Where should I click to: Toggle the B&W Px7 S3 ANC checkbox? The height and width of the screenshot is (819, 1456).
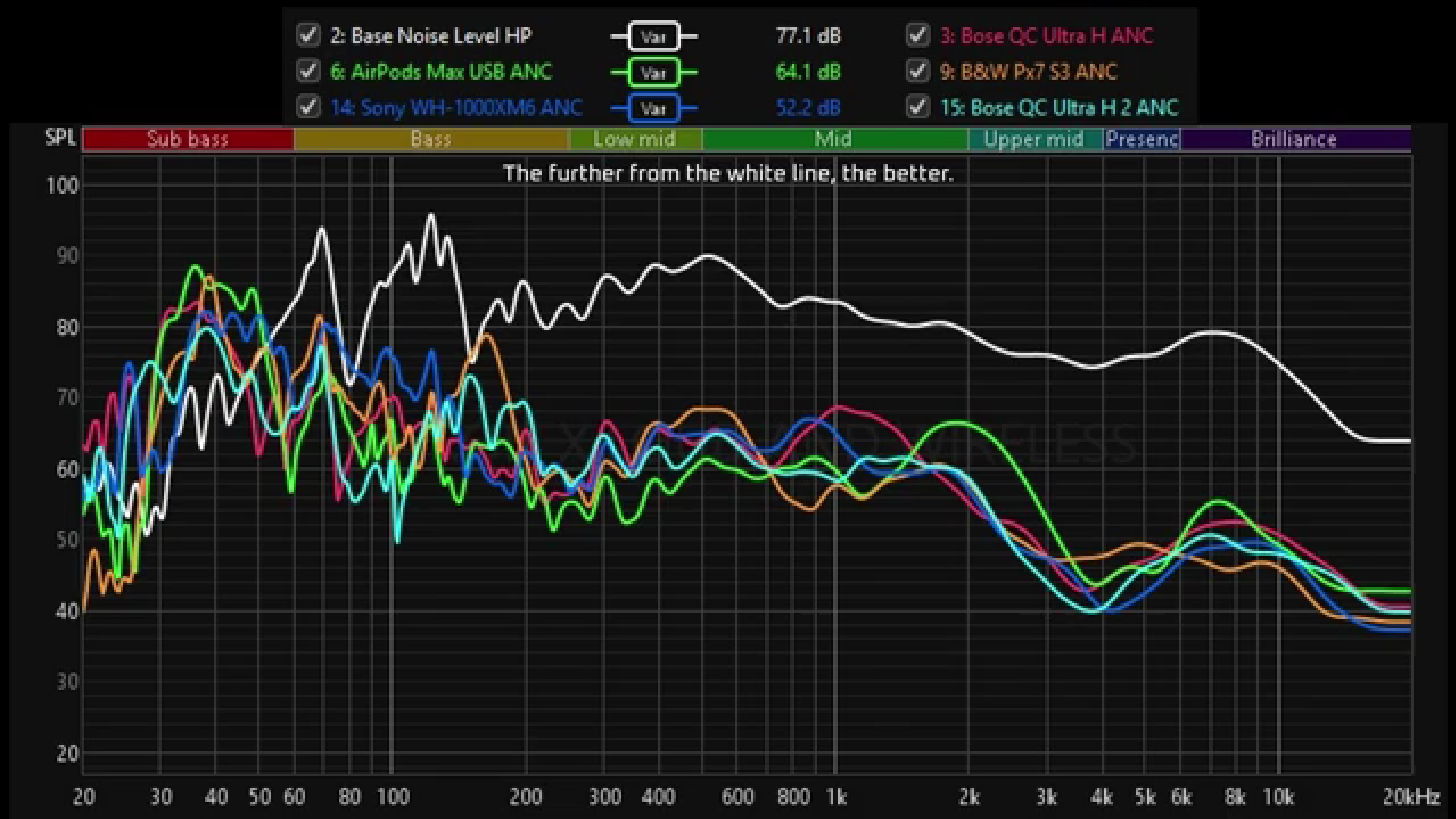tap(918, 71)
